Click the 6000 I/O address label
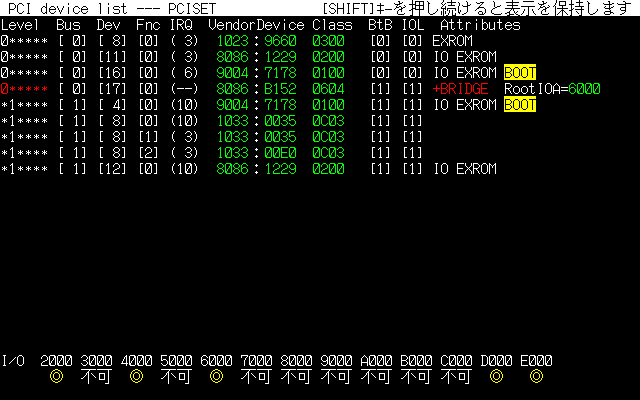This screenshot has width=640, height=400. pyautogui.click(x=216, y=361)
